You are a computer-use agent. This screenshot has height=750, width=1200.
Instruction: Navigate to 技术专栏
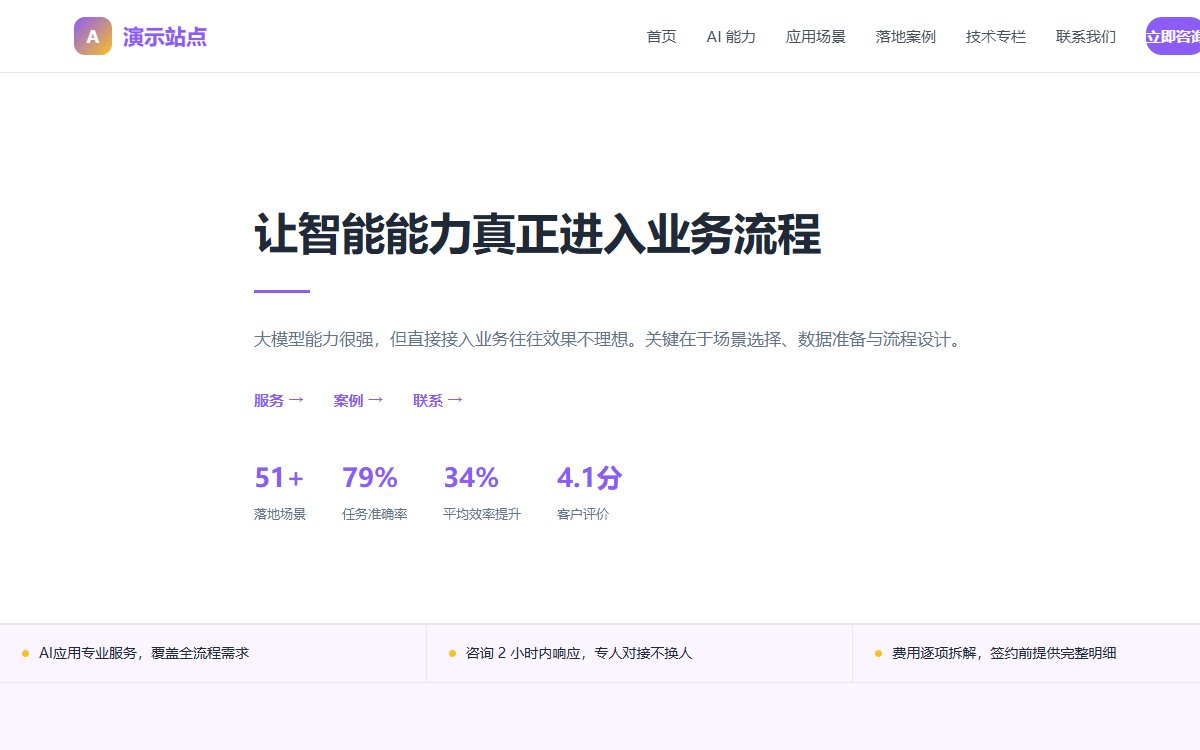coord(996,37)
